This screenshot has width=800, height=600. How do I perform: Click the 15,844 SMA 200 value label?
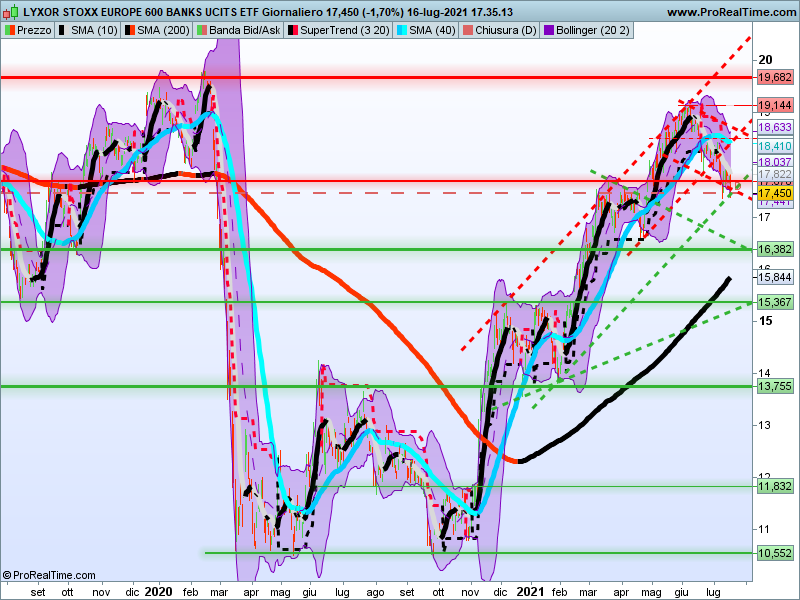[775, 278]
